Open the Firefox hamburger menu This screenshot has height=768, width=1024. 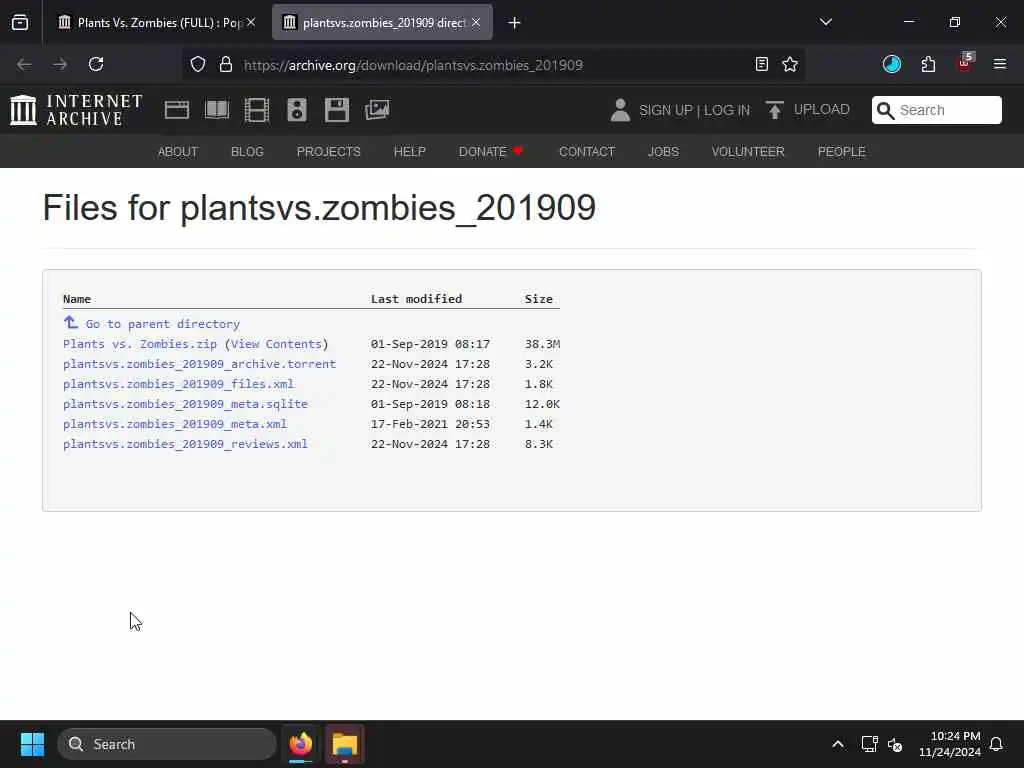1000,64
